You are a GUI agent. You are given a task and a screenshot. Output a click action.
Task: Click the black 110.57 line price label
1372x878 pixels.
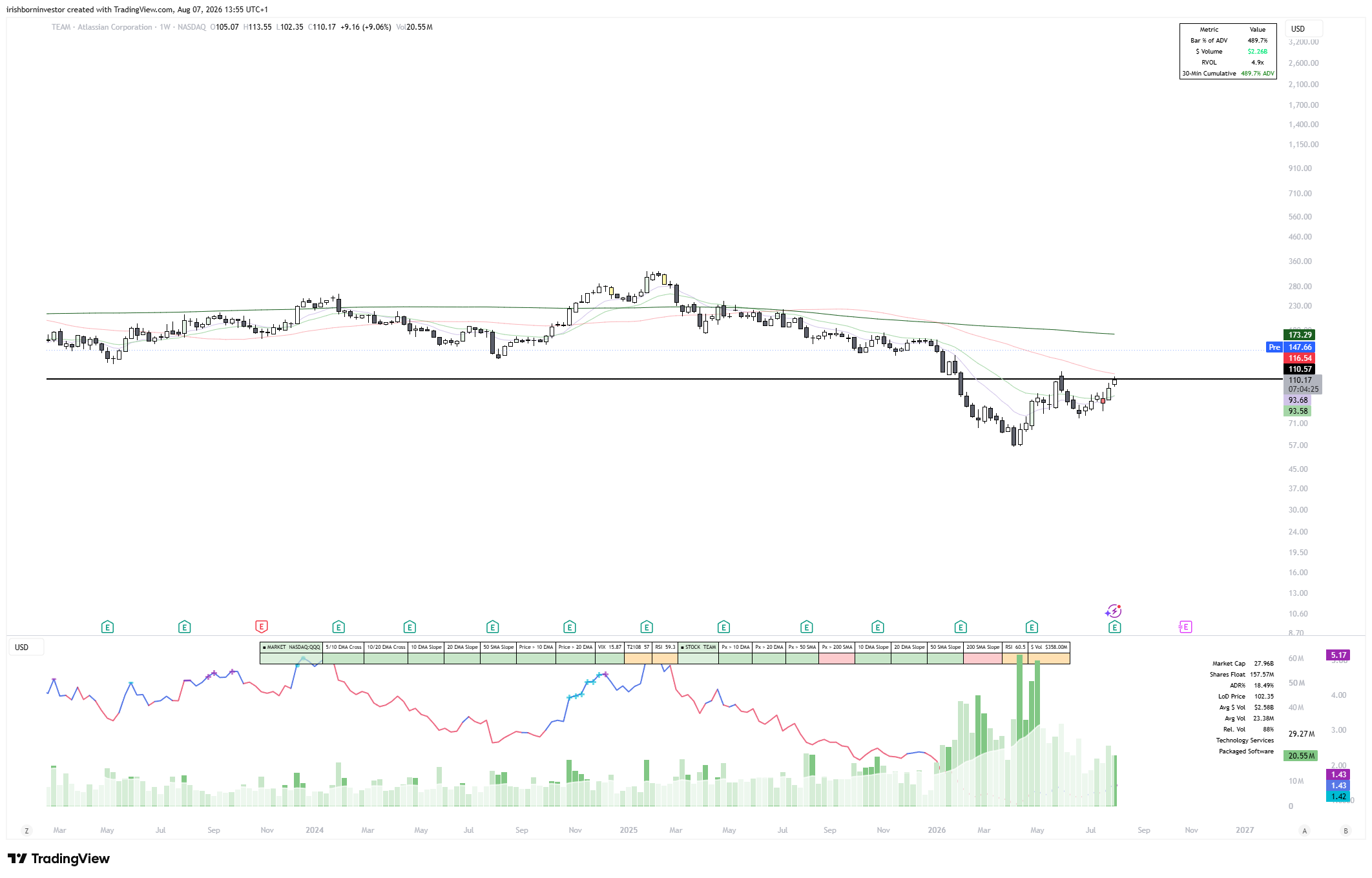pos(1300,369)
